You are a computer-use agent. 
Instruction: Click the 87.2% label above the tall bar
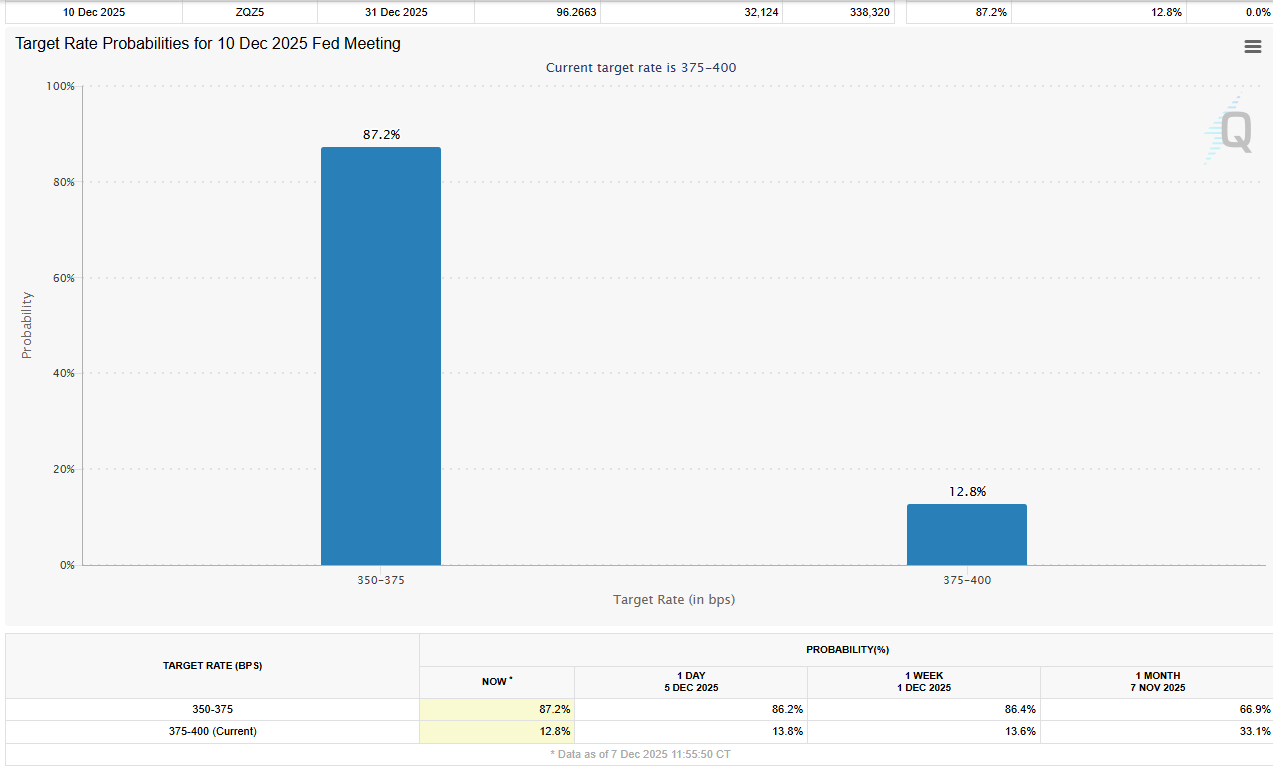pos(380,133)
